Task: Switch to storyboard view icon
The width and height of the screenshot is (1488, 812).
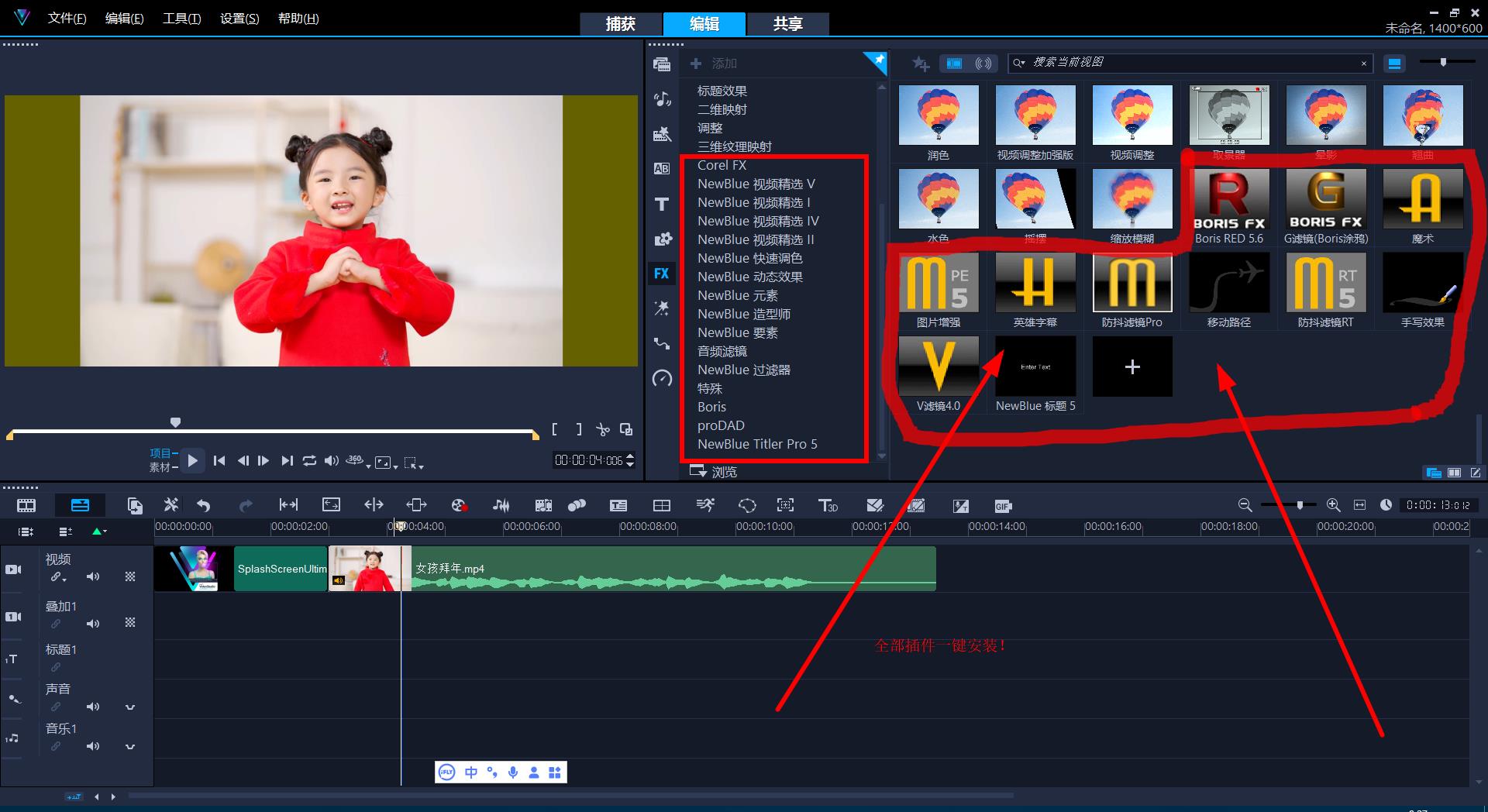Action: [26, 506]
